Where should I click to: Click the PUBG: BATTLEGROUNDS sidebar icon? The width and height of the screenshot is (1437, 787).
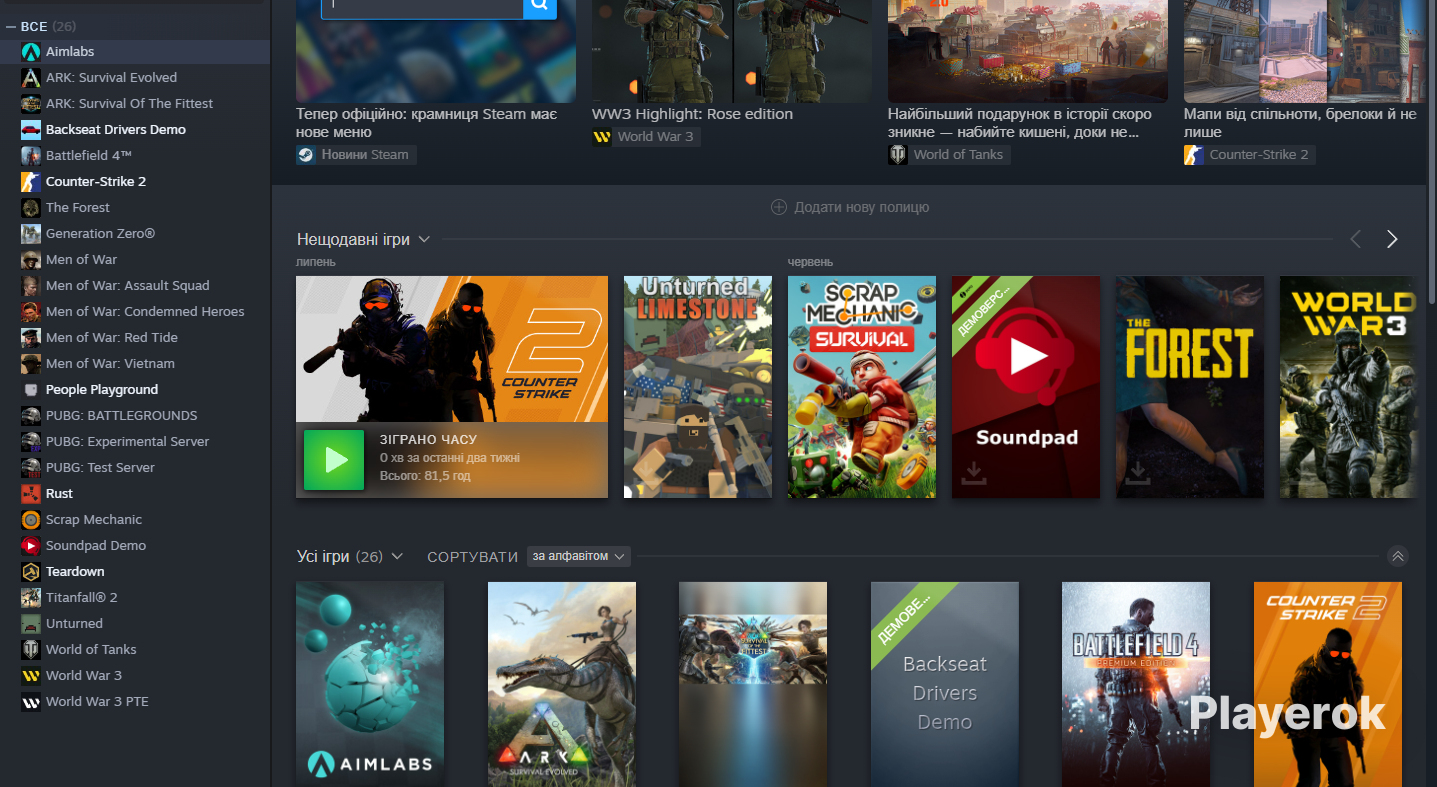[31, 415]
